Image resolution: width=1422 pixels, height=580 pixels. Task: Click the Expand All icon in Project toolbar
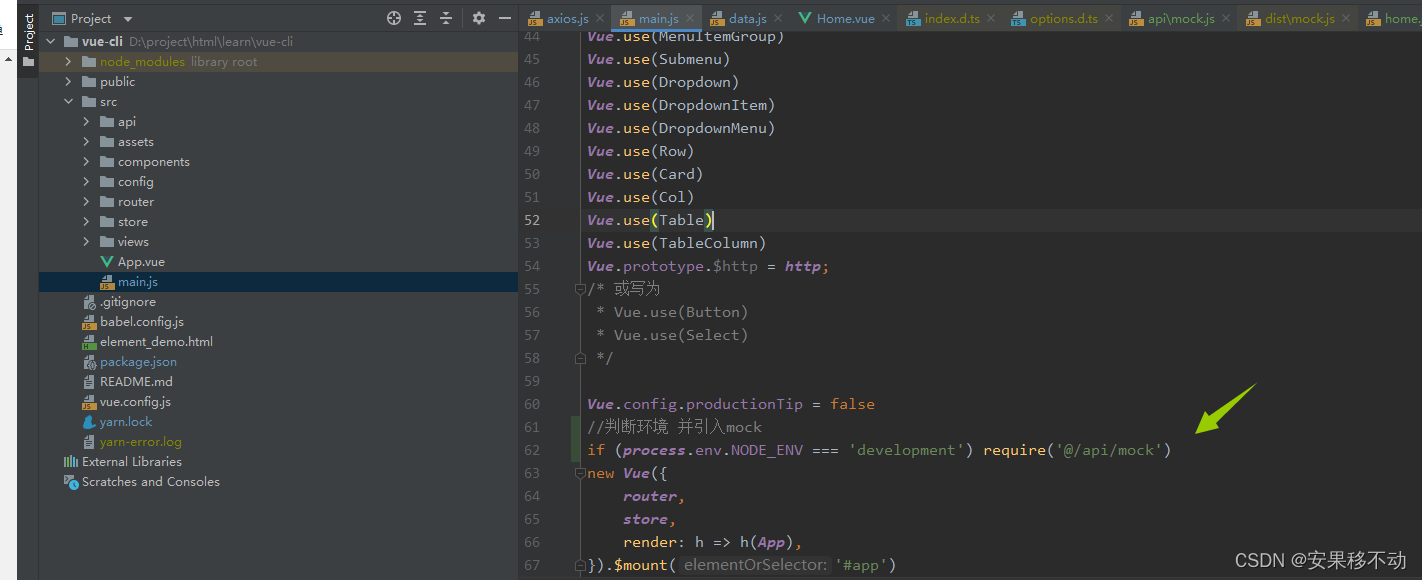pyautogui.click(x=419, y=17)
